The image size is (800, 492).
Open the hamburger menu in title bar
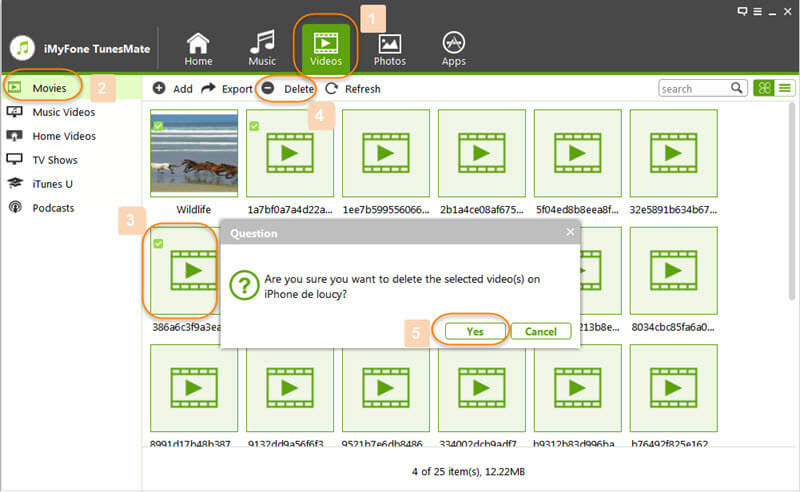(x=758, y=11)
